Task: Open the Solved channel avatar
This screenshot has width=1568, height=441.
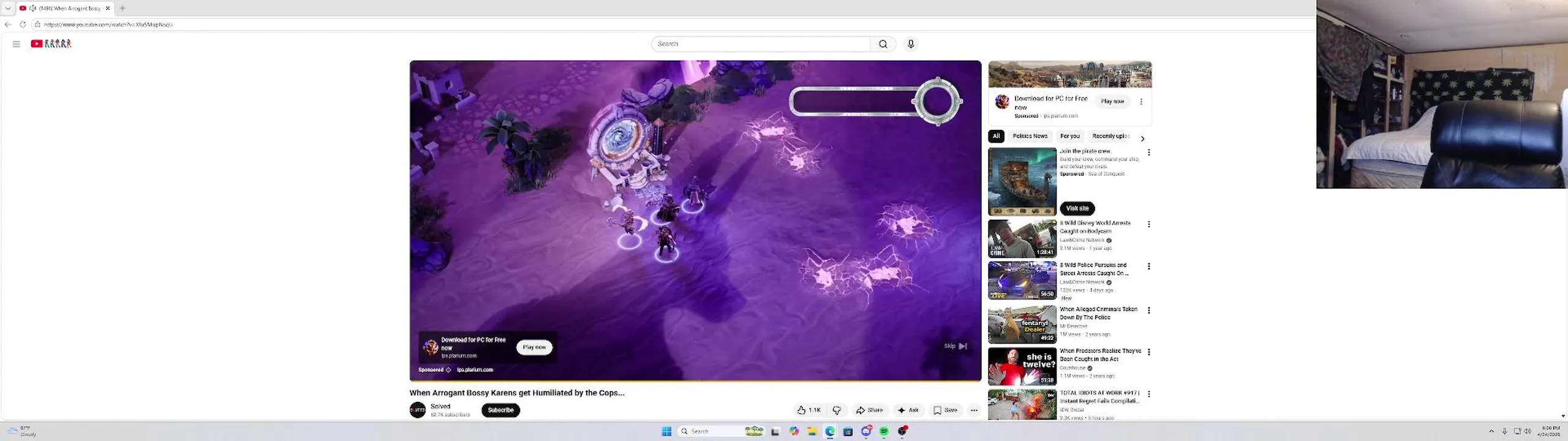Action: (418, 410)
